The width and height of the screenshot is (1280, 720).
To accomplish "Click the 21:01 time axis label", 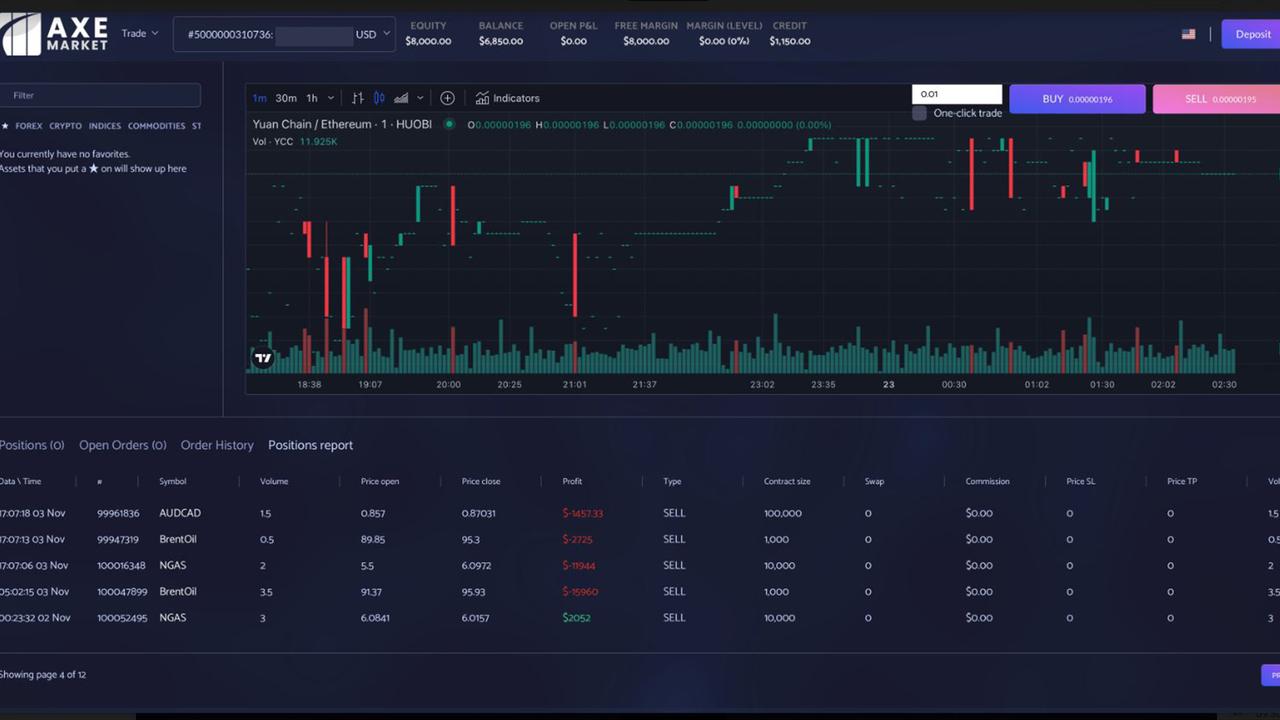I will (x=574, y=384).
